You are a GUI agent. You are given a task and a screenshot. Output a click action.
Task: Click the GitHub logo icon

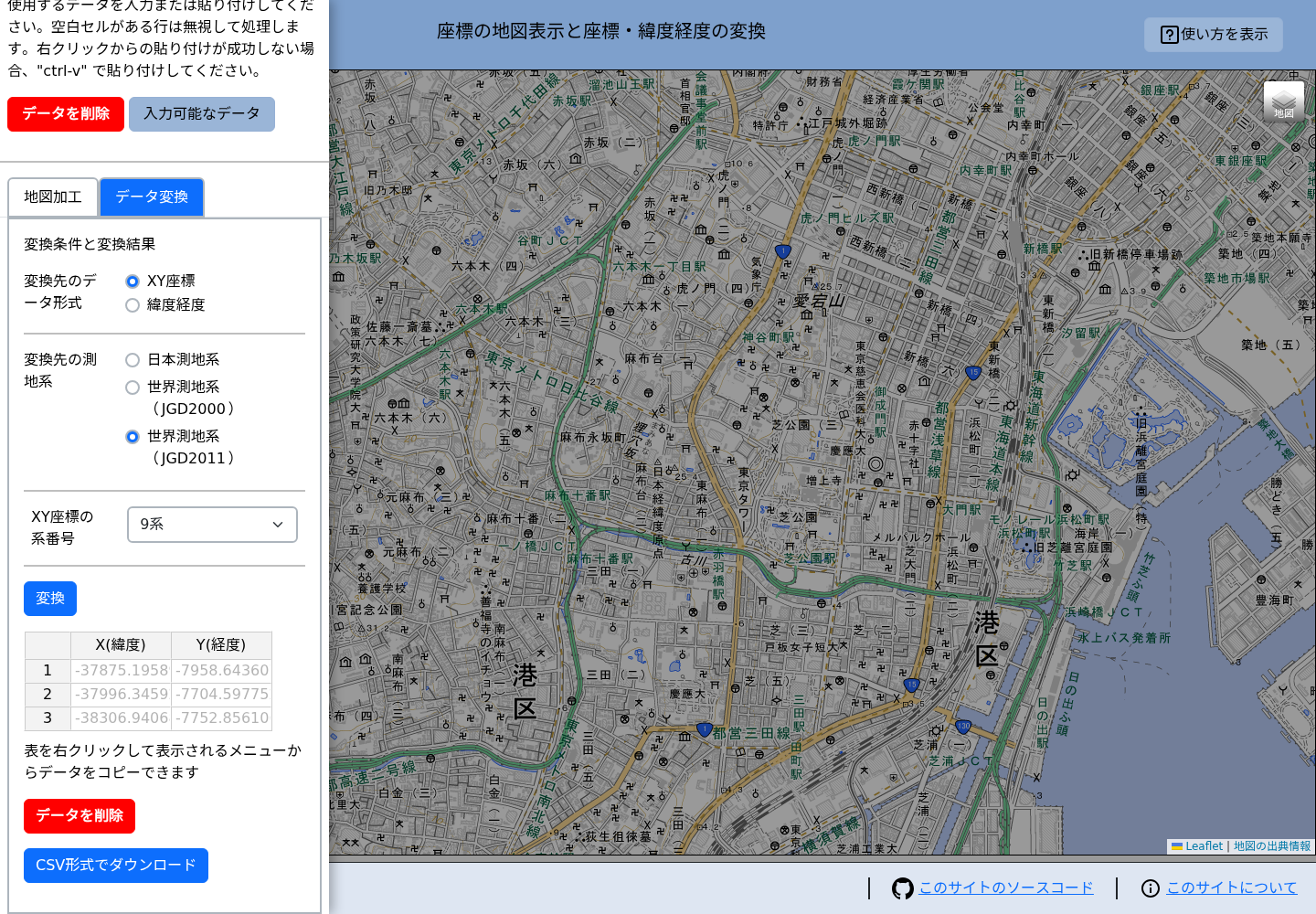pos(903,888)
